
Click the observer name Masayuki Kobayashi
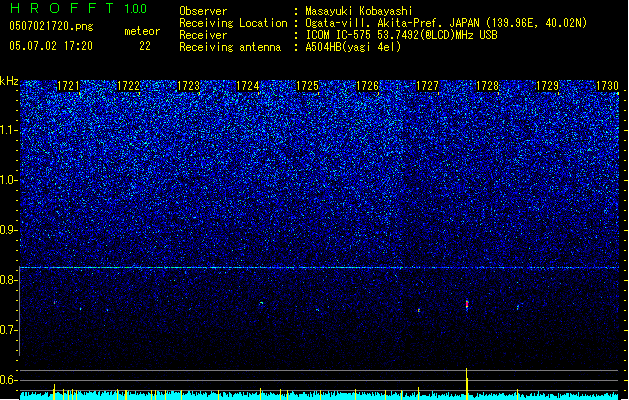point(358,11)
